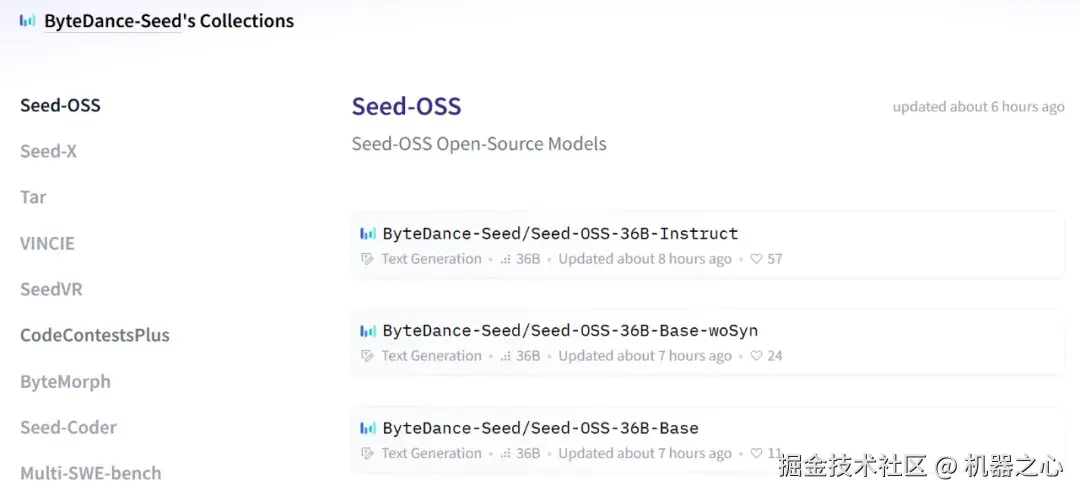
Task: Open the ByteMorph collection
Action: pyautogui.click(x=65, y=381)
